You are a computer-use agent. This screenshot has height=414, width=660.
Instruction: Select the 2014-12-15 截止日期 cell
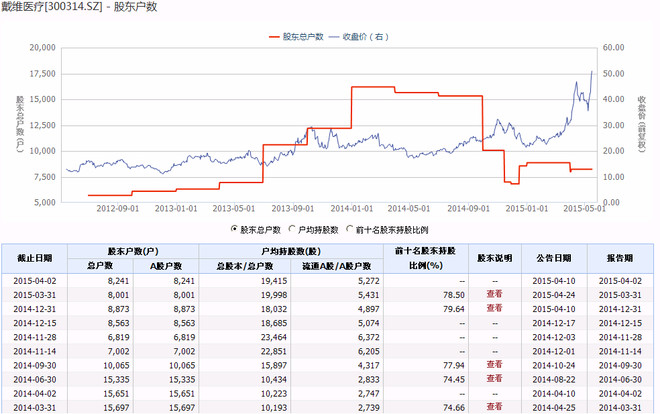tap(35, 323)
